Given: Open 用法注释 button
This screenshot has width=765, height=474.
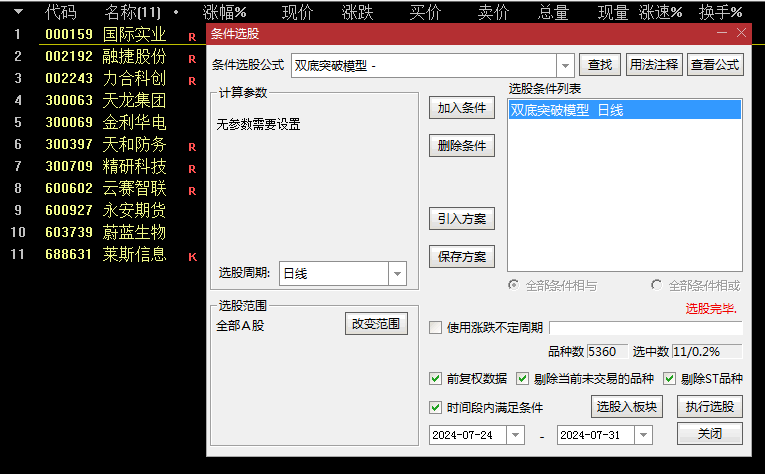Looking at the screenshot, I should [x=654, y=65].
